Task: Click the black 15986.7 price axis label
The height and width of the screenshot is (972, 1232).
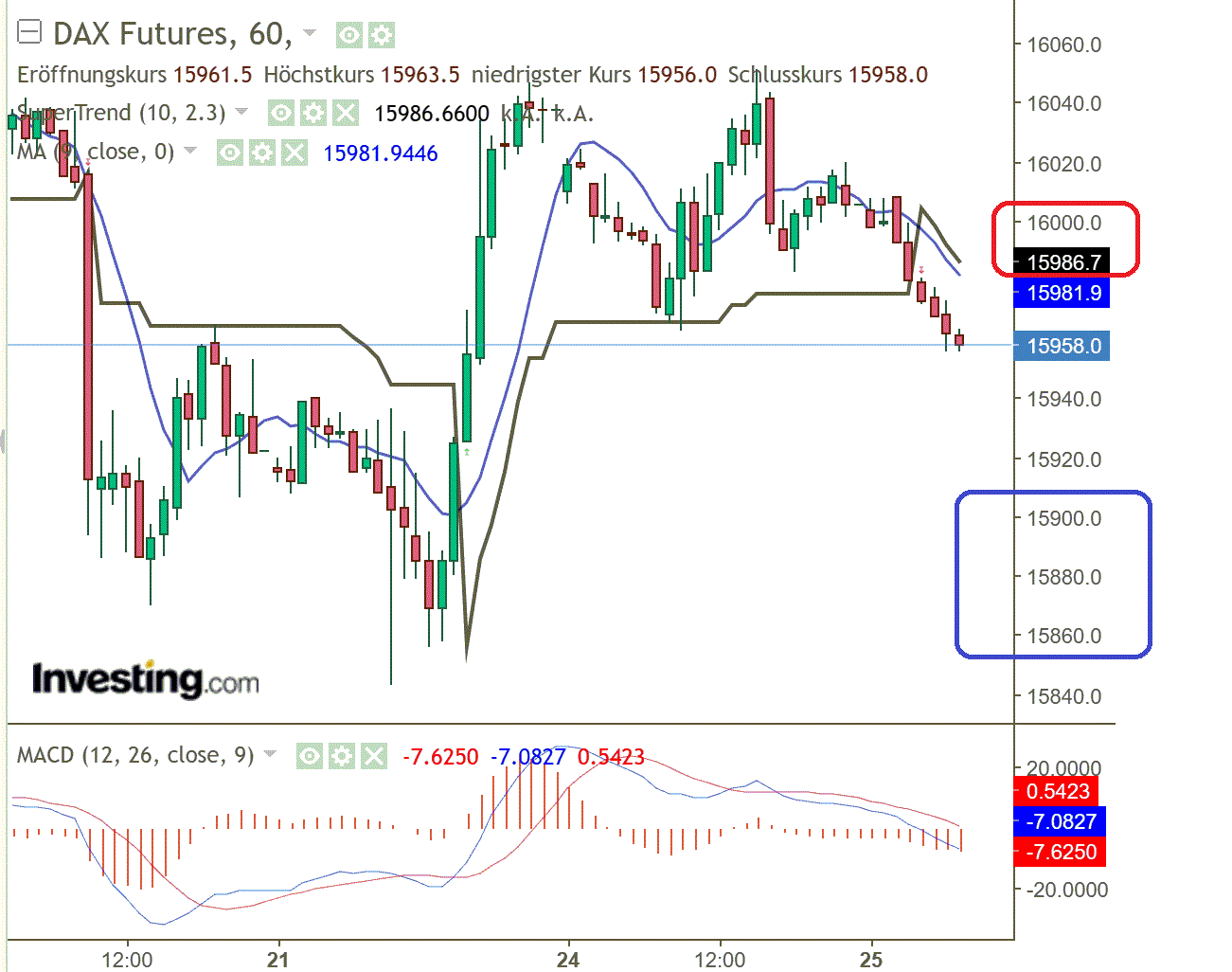Action: tap(1062, 262)
